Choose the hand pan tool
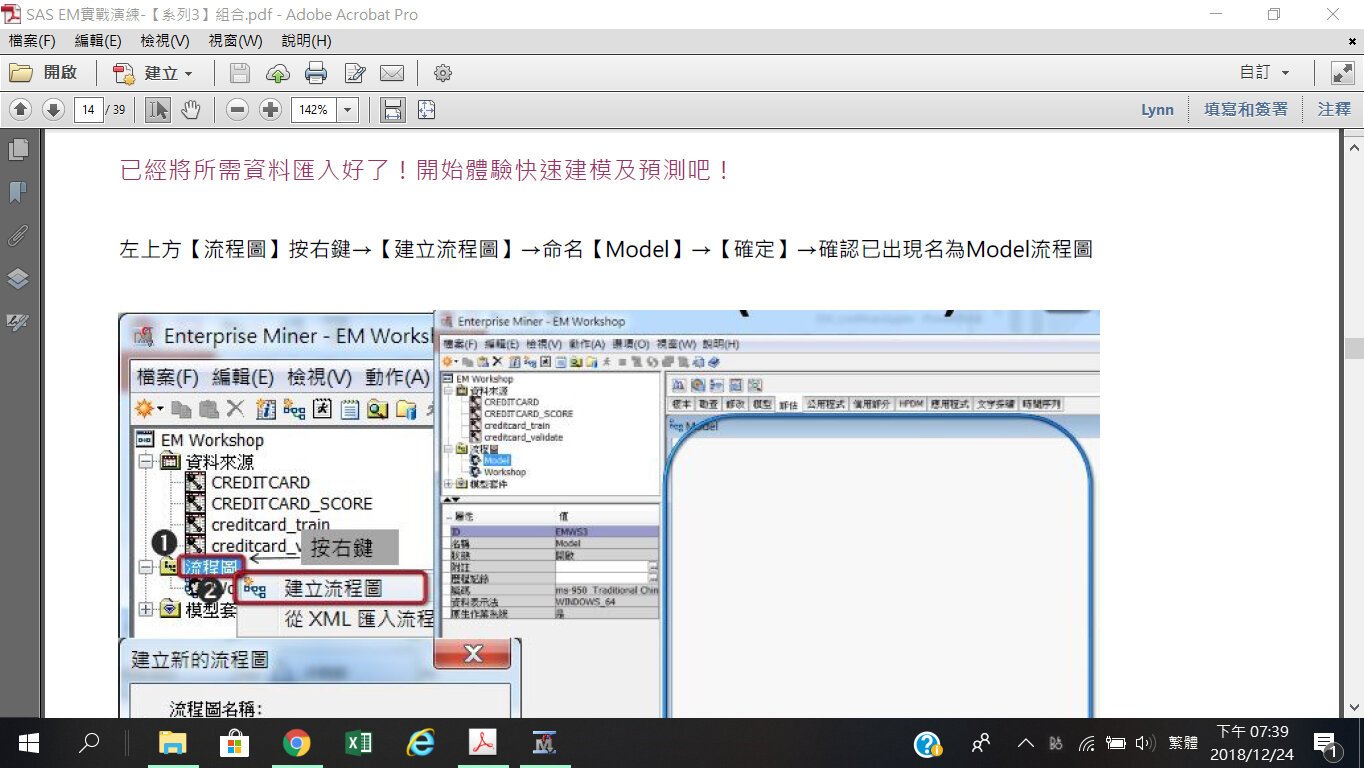Image resolution: width=1364 pixels, height=768 pixels. pos(190,110)
